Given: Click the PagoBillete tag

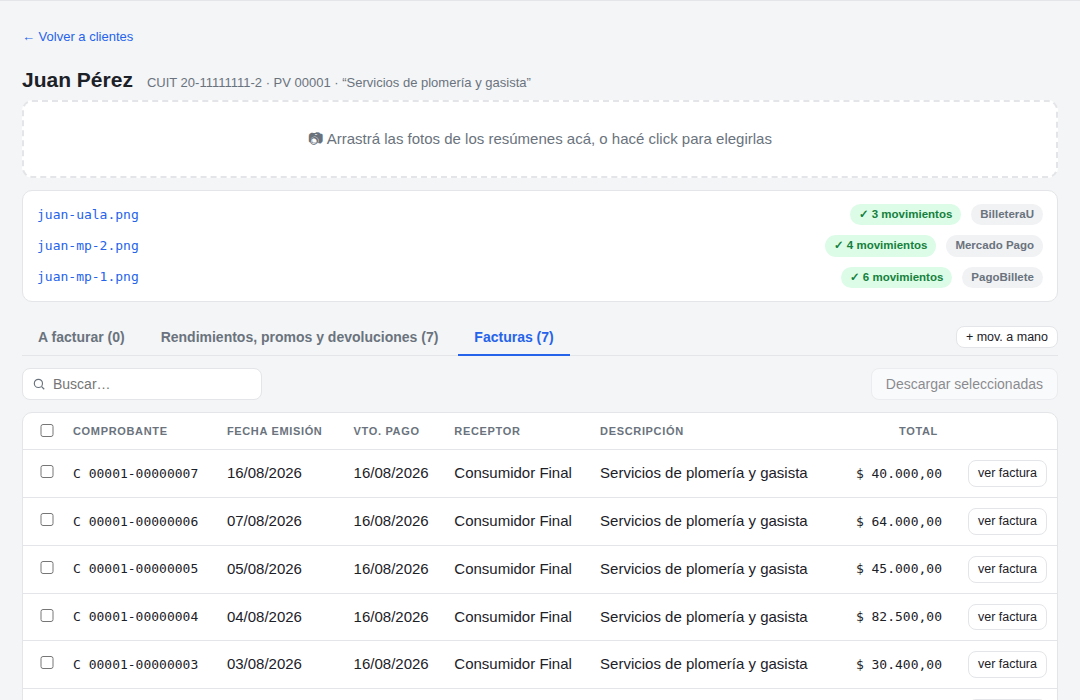Looking at the screenshot, I should pos(1002,277).
